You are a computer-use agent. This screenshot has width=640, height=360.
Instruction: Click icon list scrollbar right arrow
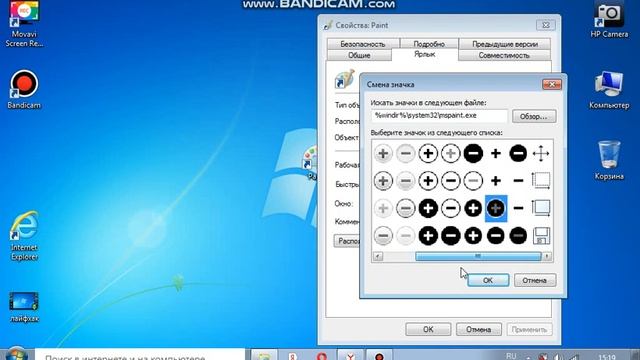[547, 256]
